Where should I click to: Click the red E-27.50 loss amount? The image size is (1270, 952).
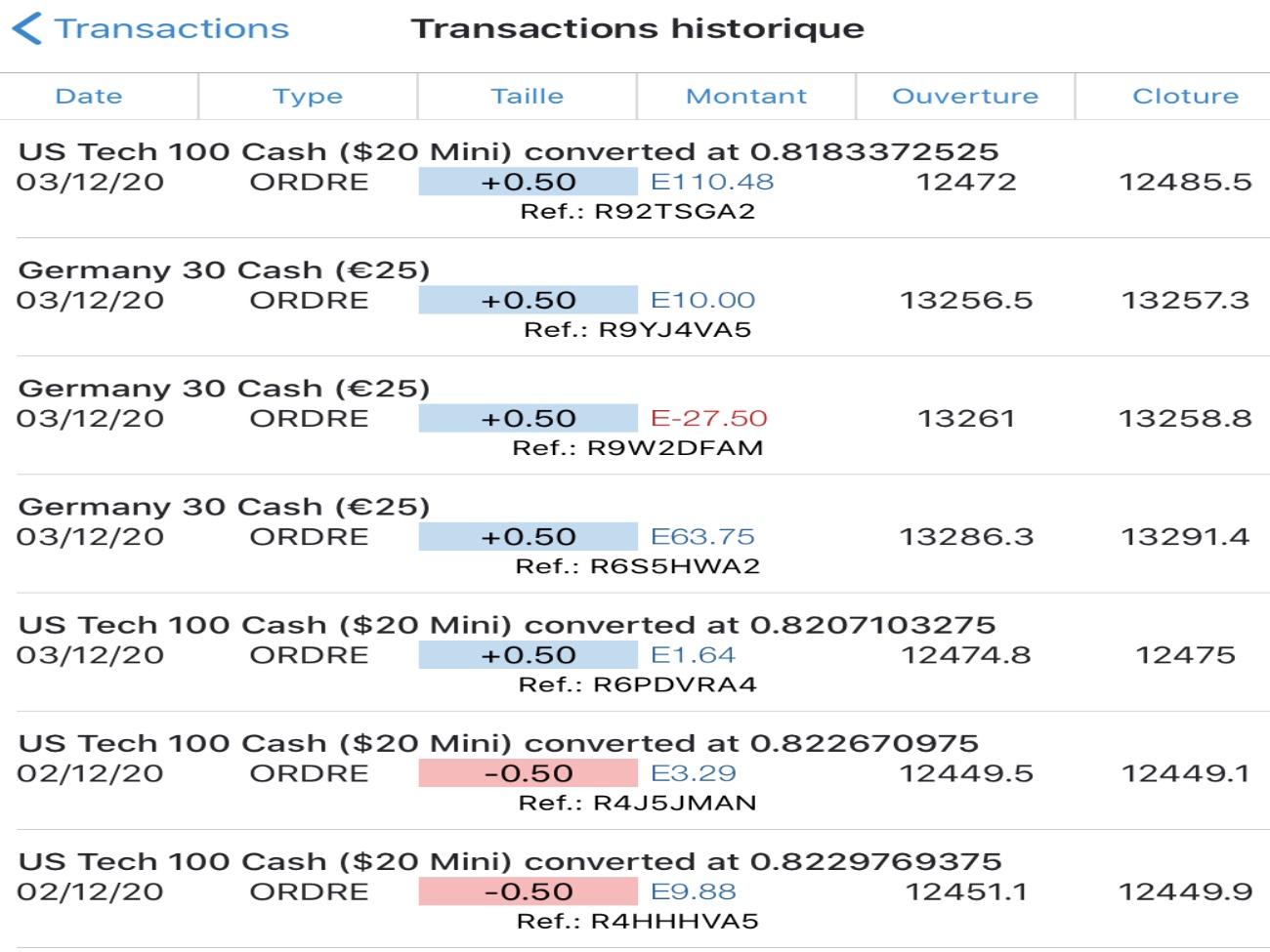point(709,419)
